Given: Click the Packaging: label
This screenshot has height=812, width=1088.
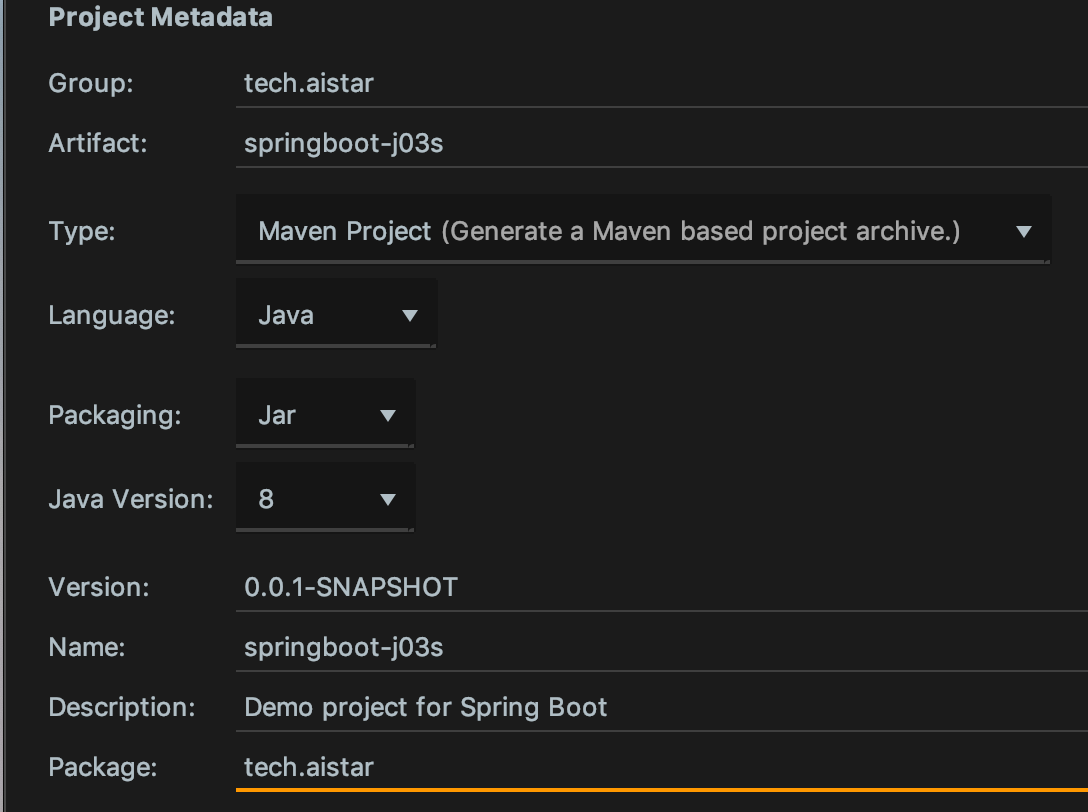Looking at the screenshot, I should [115, 416].
